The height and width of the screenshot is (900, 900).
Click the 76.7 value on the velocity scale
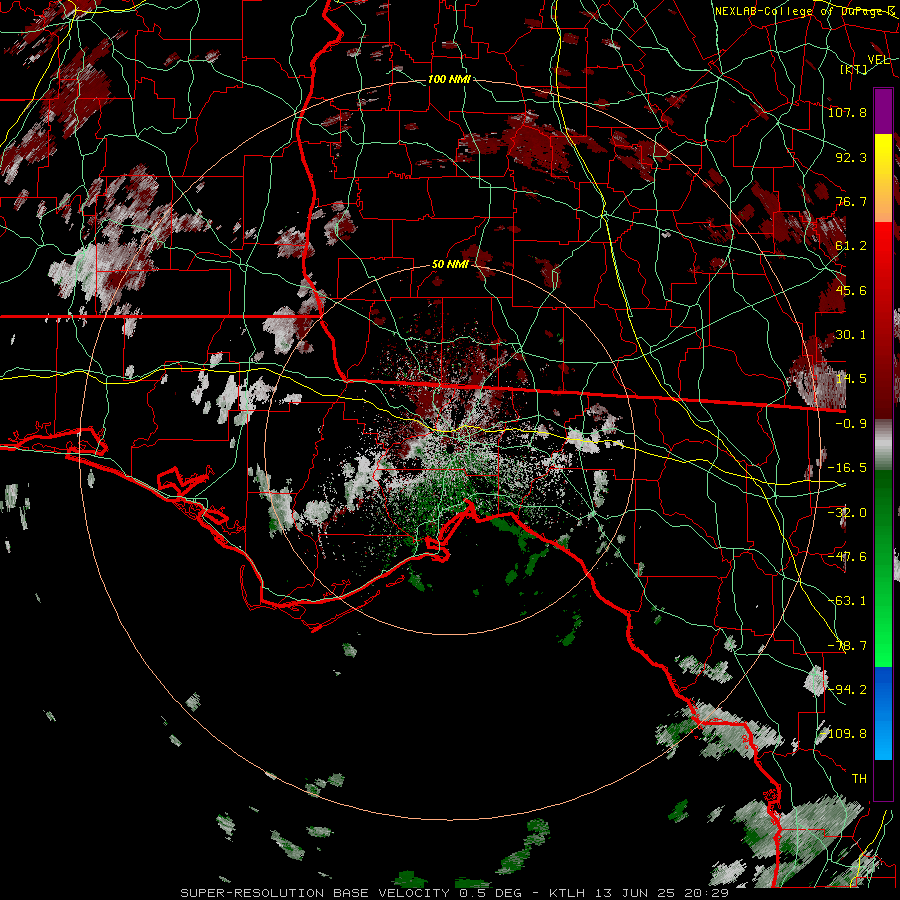pyautogui.click(x=851, y=201)
